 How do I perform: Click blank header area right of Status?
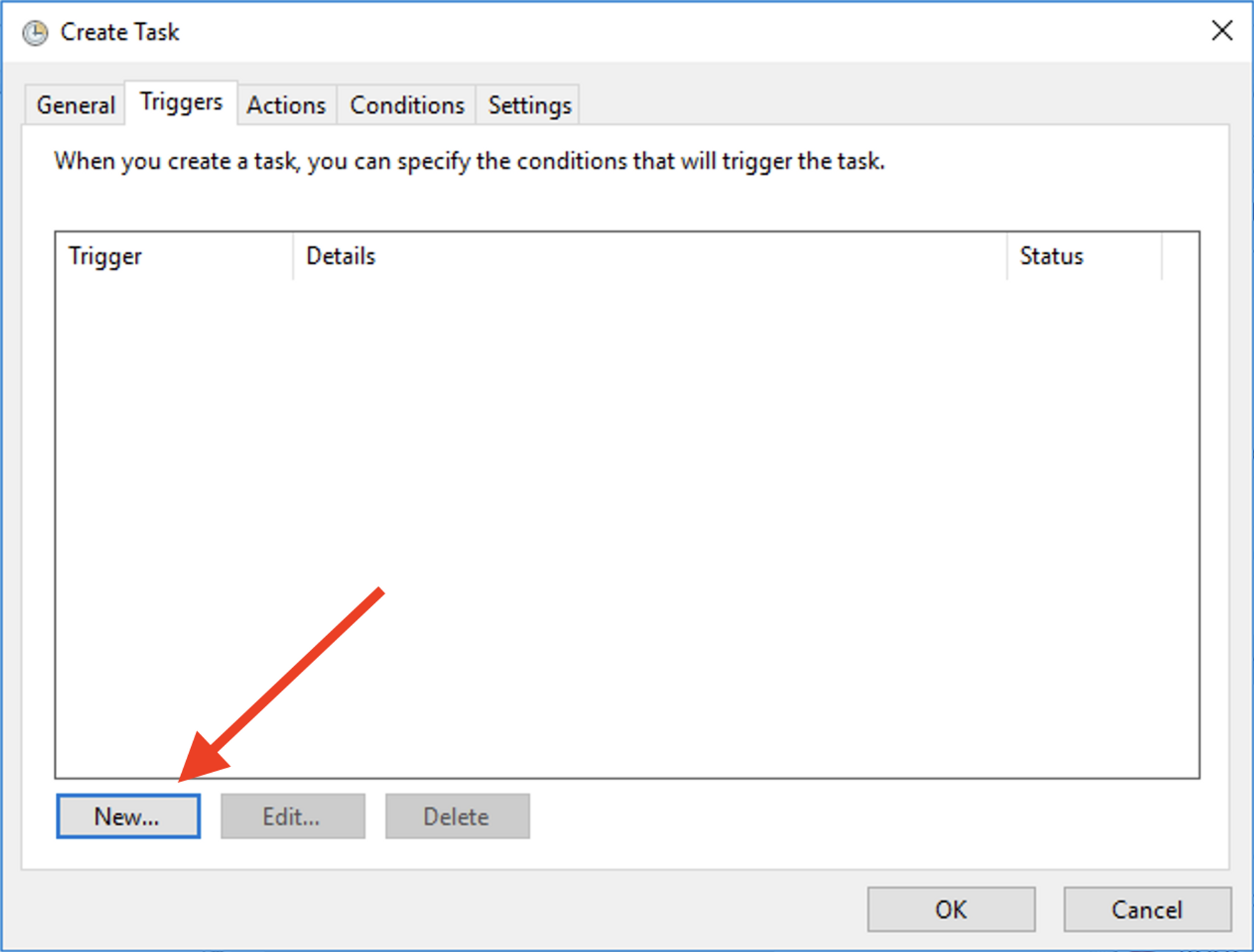coord(1180,256)
